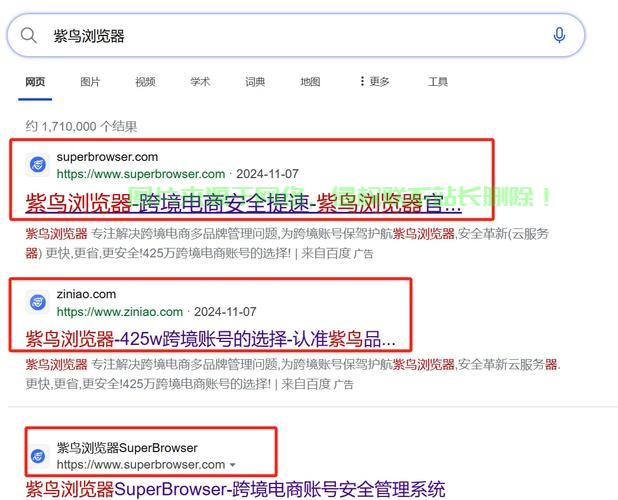Screen dimensions: 618x500
Task: Click the first ad snippet mentioning 云服务器 in parentheses
Action: (287, 243)
